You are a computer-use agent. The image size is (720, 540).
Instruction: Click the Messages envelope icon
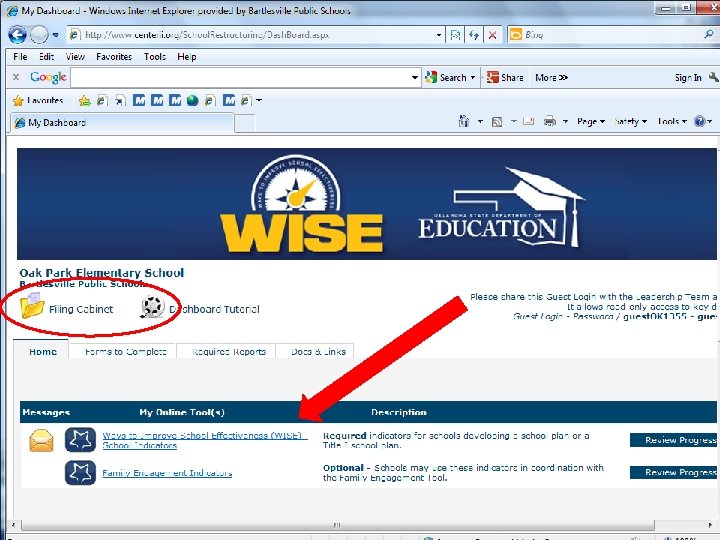coord(41,440)
